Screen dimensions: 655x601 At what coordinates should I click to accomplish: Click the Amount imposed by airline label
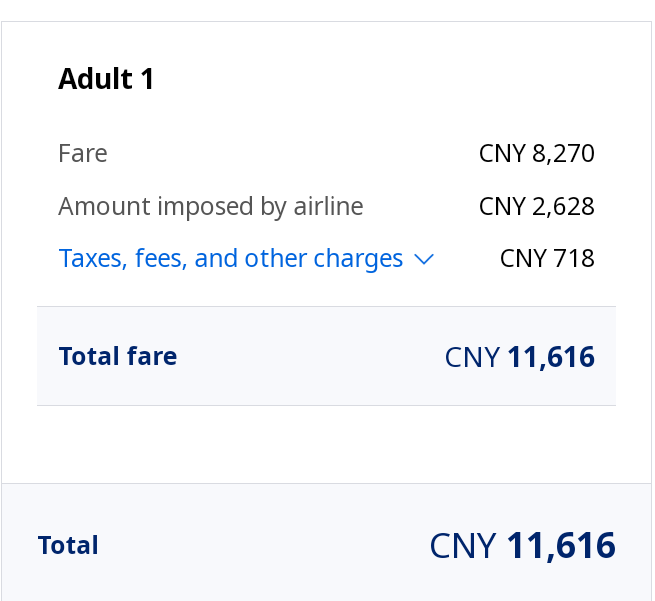click(x=211, y=206)
